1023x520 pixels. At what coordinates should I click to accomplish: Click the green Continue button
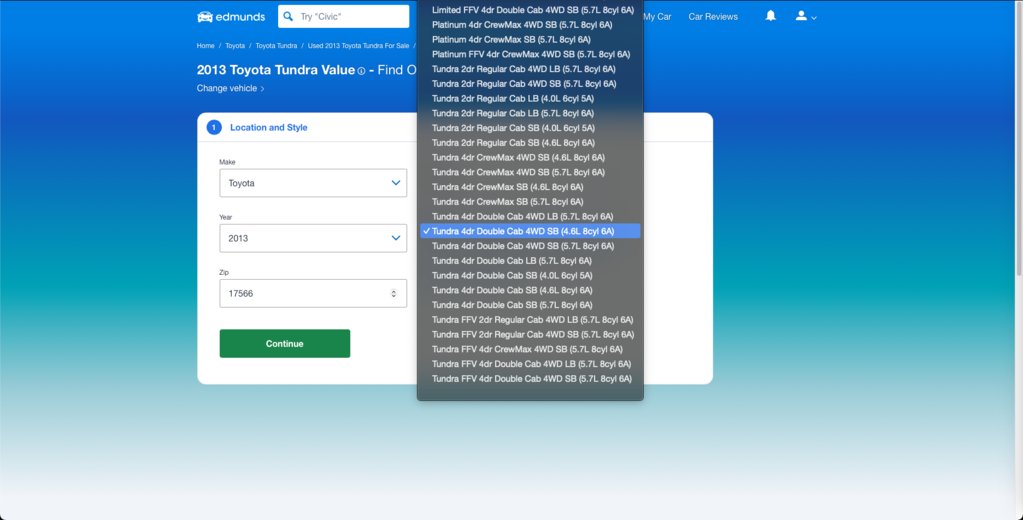pyautogui.click(x=284, y=344)
